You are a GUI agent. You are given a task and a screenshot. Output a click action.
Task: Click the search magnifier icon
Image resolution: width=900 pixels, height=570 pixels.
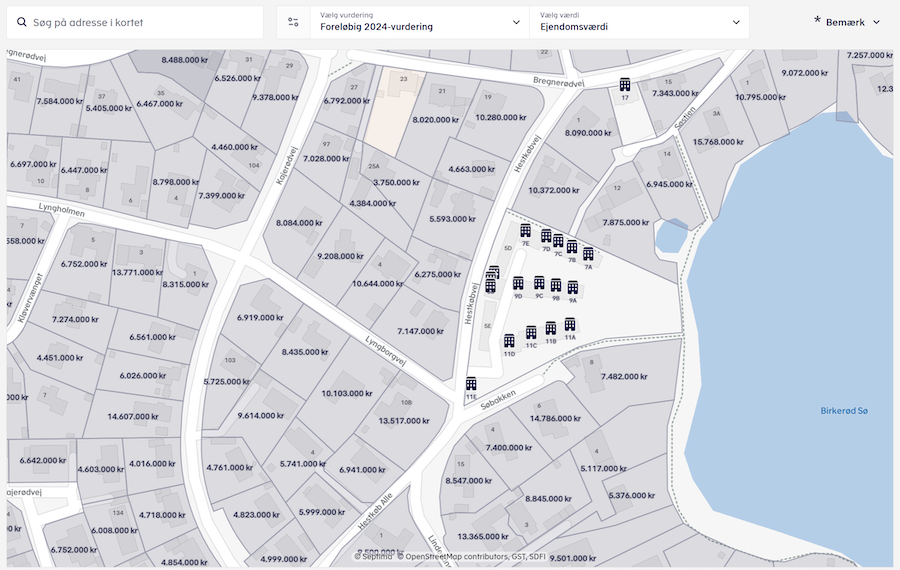22,22
